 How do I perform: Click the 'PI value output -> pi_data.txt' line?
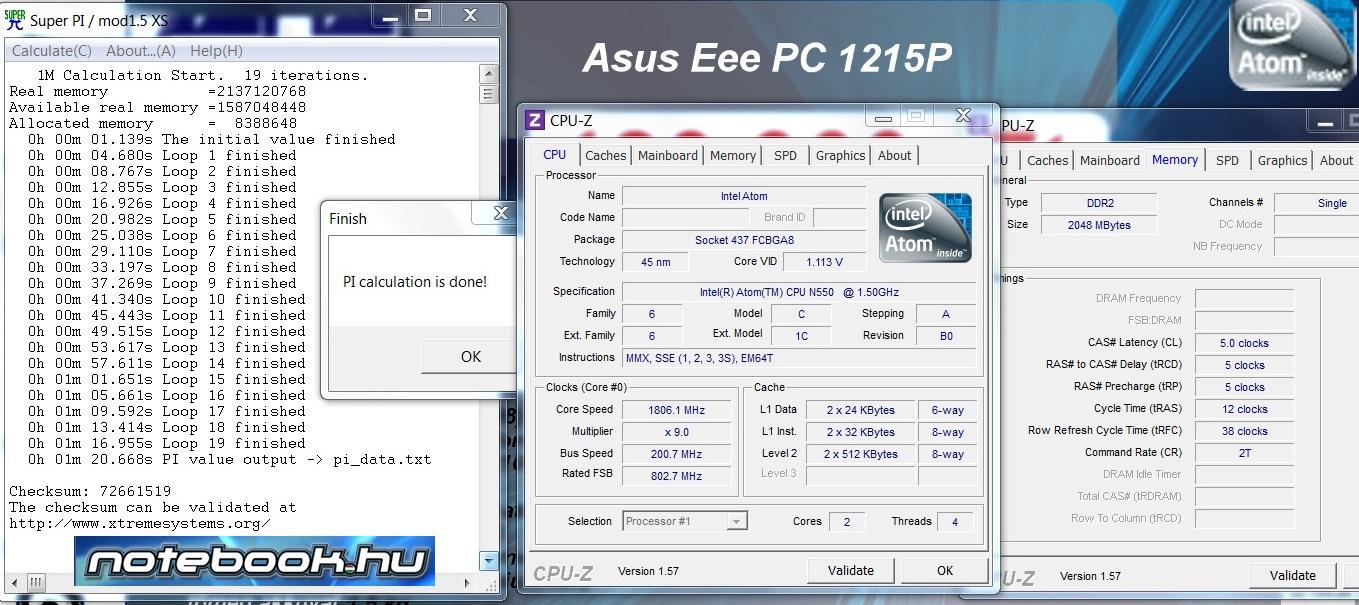[x=230, y=459]
